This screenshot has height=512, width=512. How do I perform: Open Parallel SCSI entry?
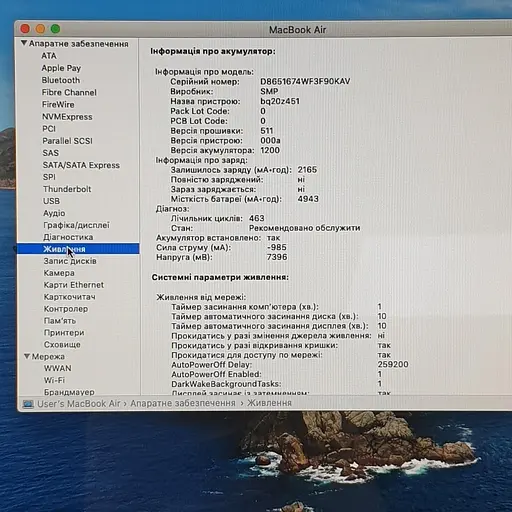pyautogui.click(x=67, y=141)
